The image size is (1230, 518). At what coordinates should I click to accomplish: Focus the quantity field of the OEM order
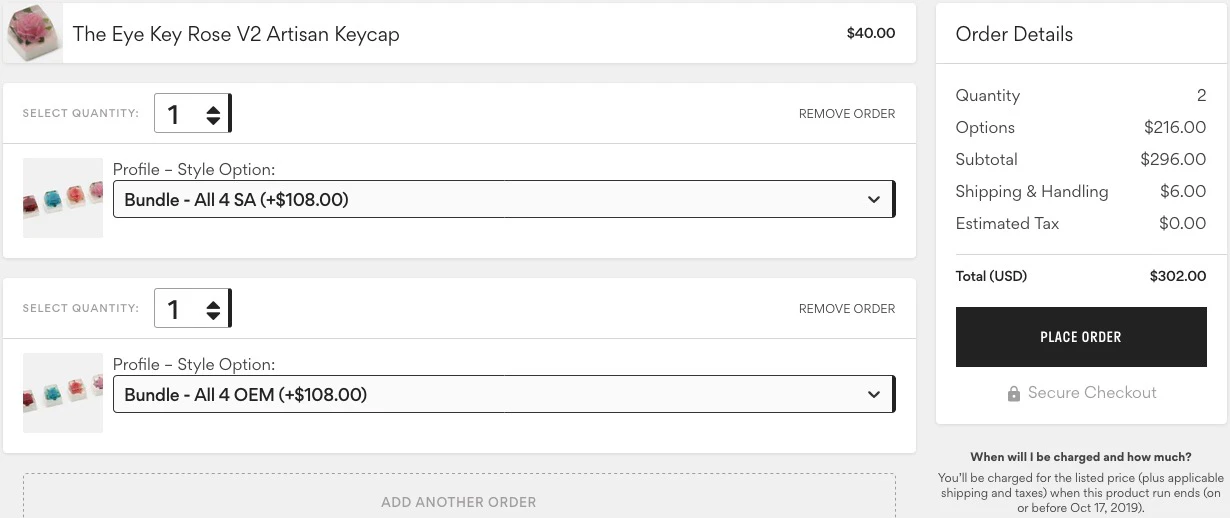178,309
